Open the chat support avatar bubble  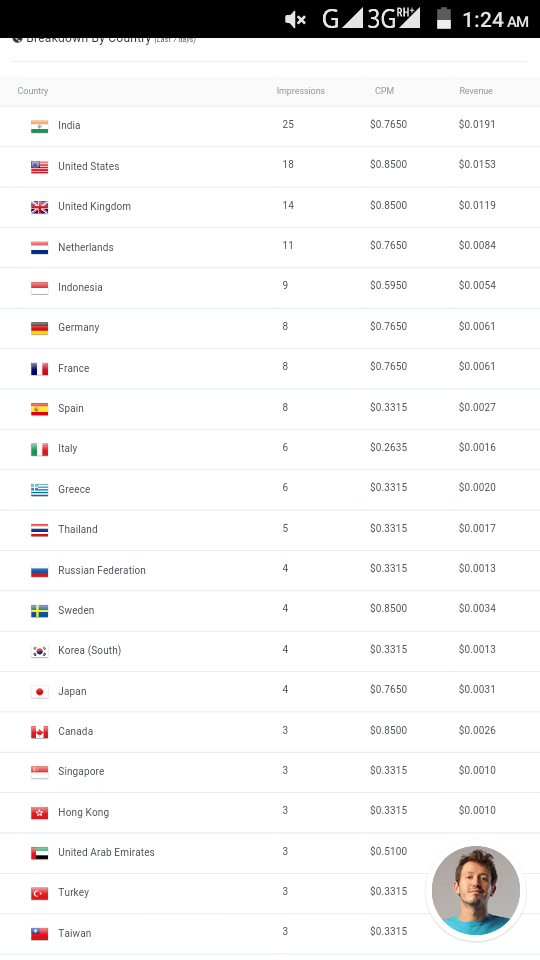click(476, 890)
